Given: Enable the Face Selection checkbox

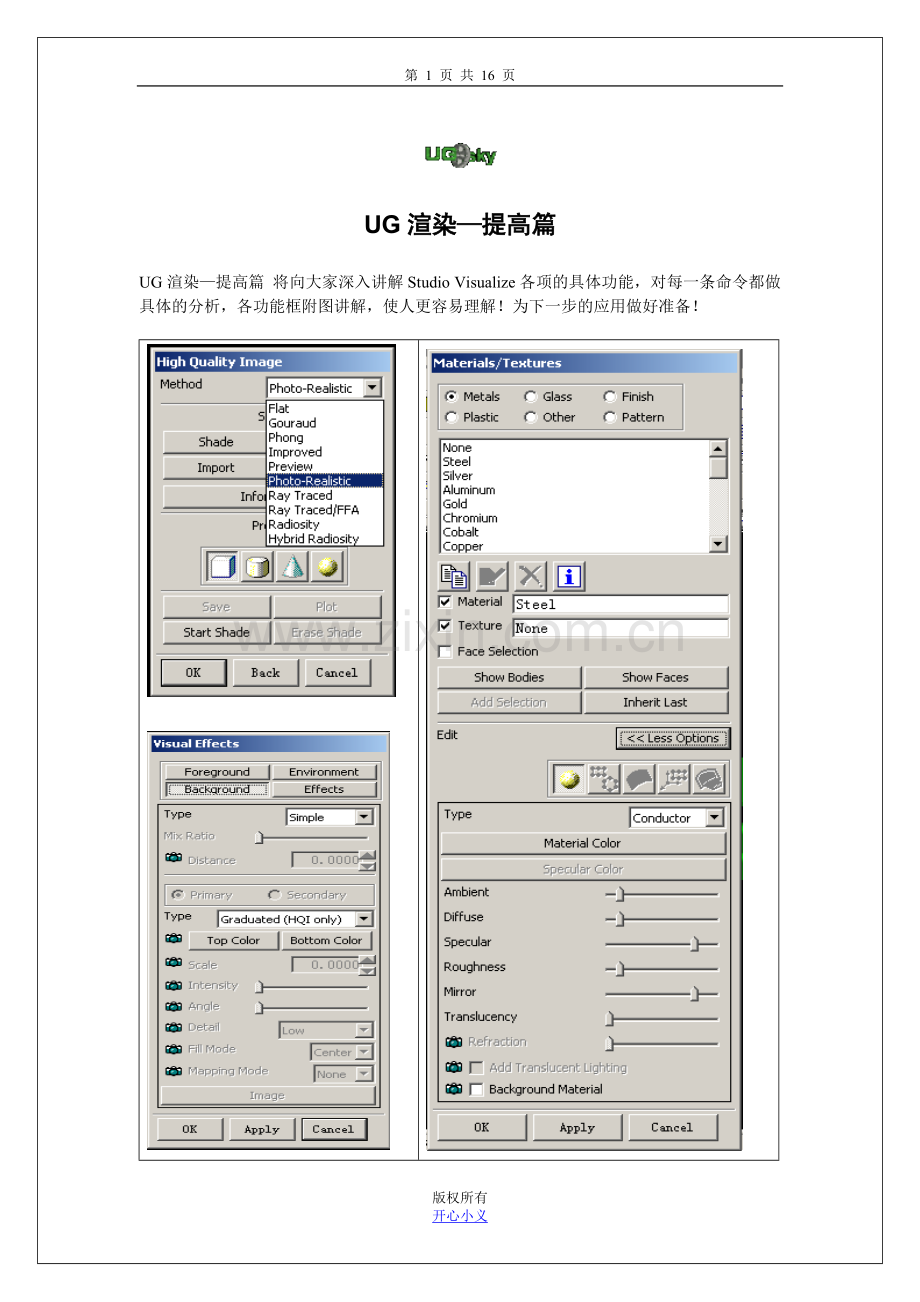Looking at the screenshot, I should [445, 652].
